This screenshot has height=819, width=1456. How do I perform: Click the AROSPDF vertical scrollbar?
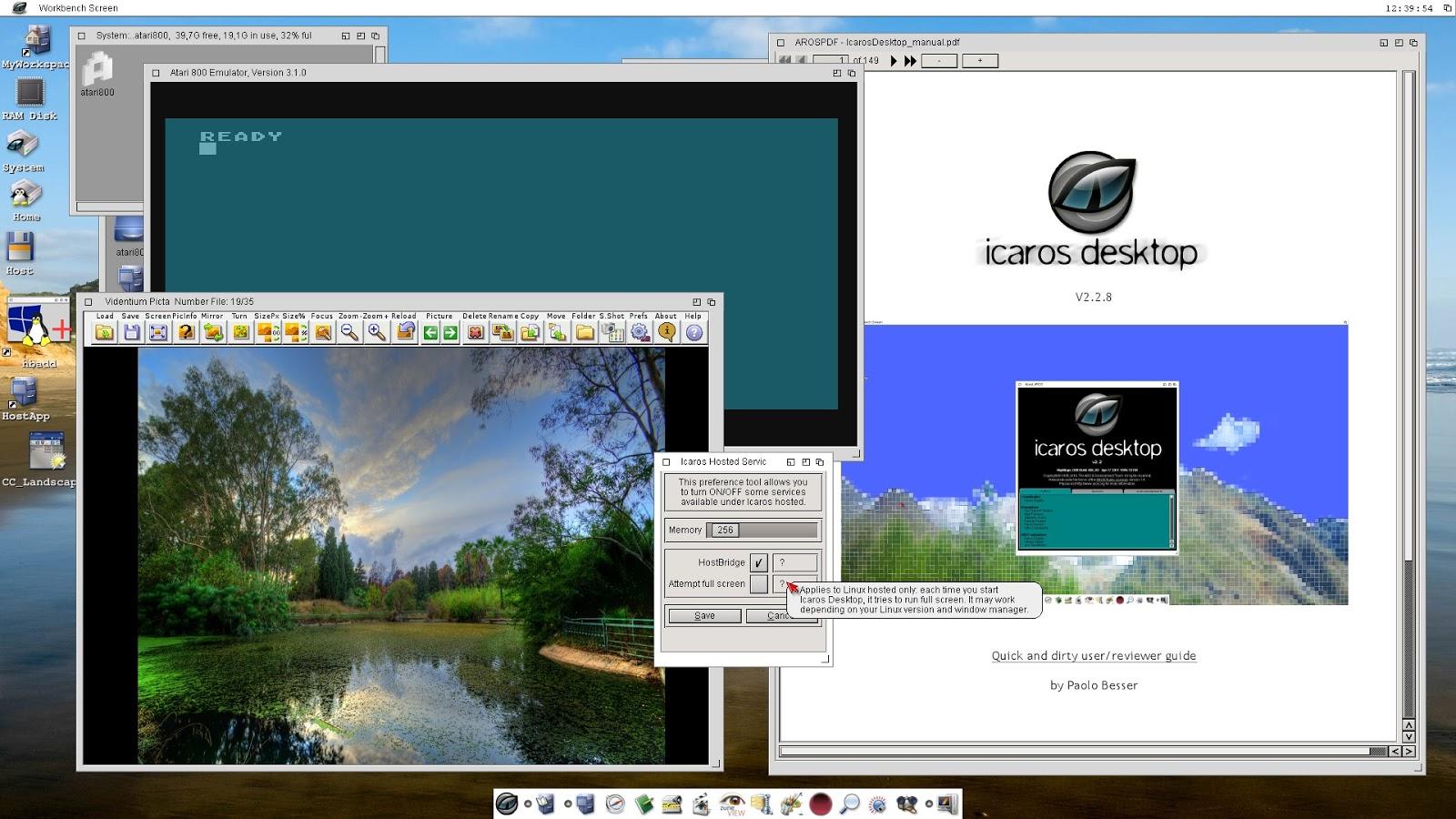coord(1409,393)
